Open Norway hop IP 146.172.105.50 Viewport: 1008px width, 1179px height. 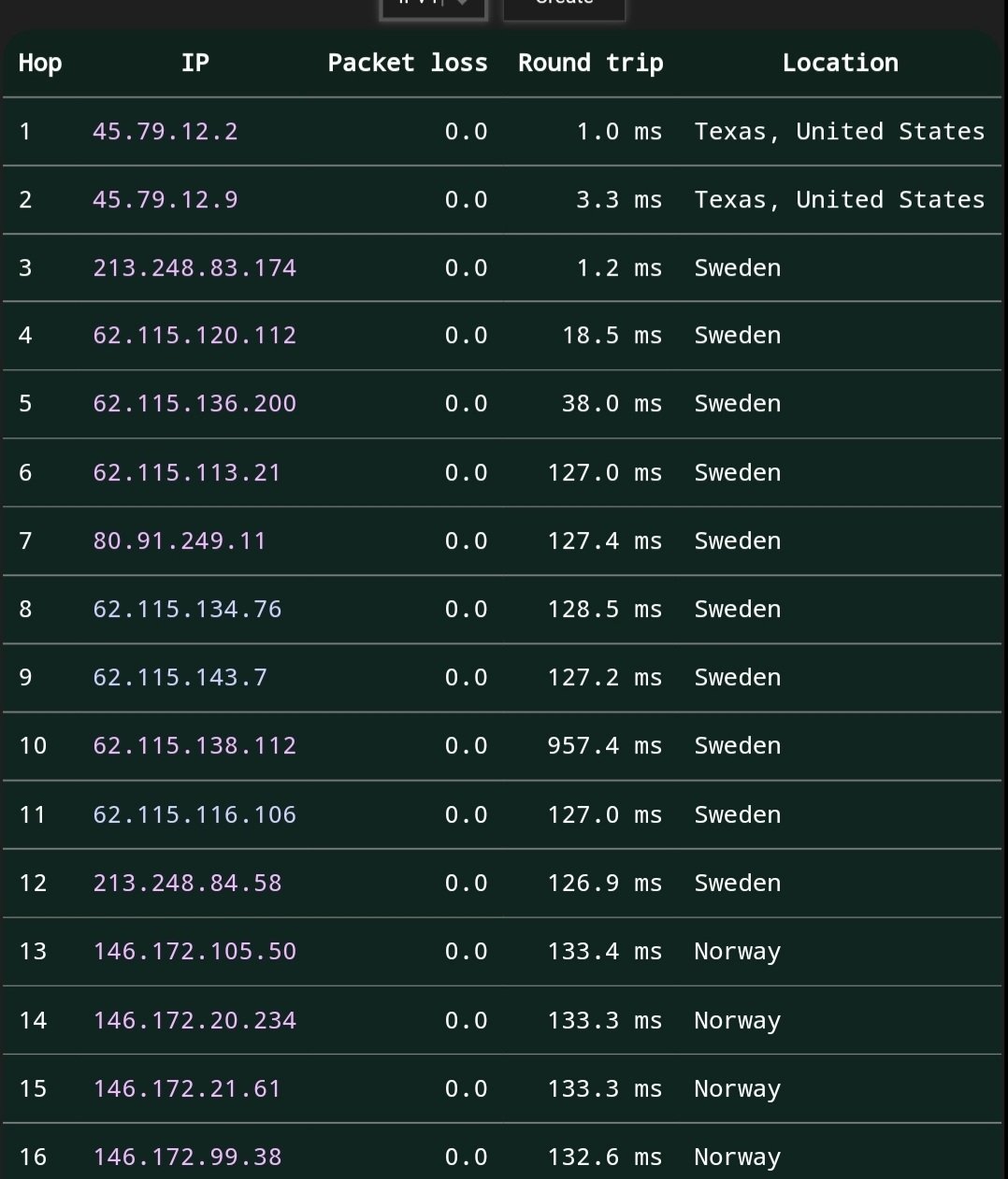(x=194, y=952)
